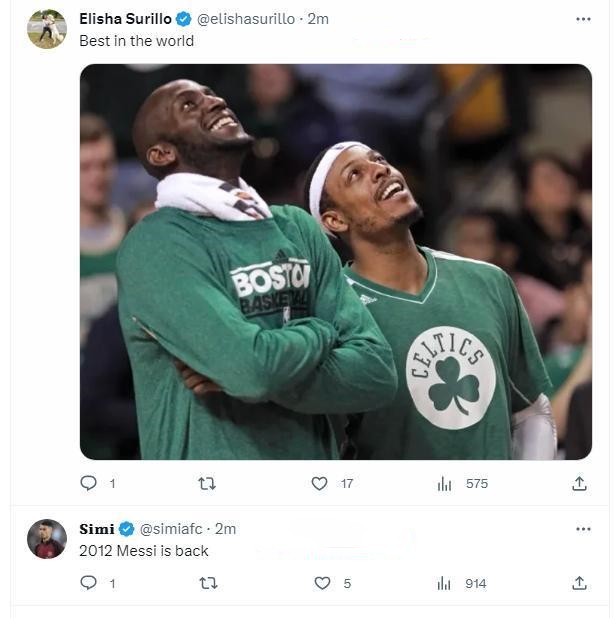Viewport: 613px width, 618px height.
Task: Open more options for Simi's tweet
Action: point(583,529)
